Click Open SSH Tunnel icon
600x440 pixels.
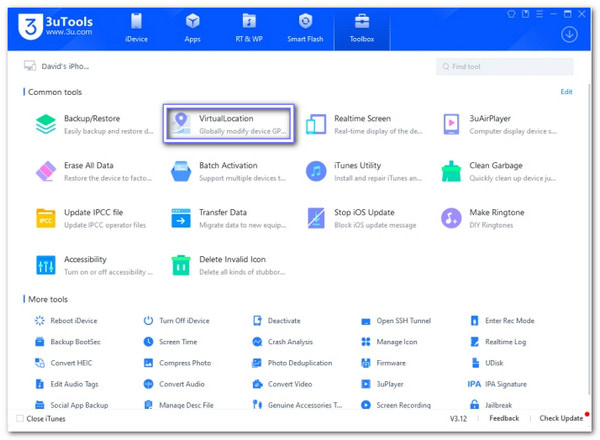point(366,321)
